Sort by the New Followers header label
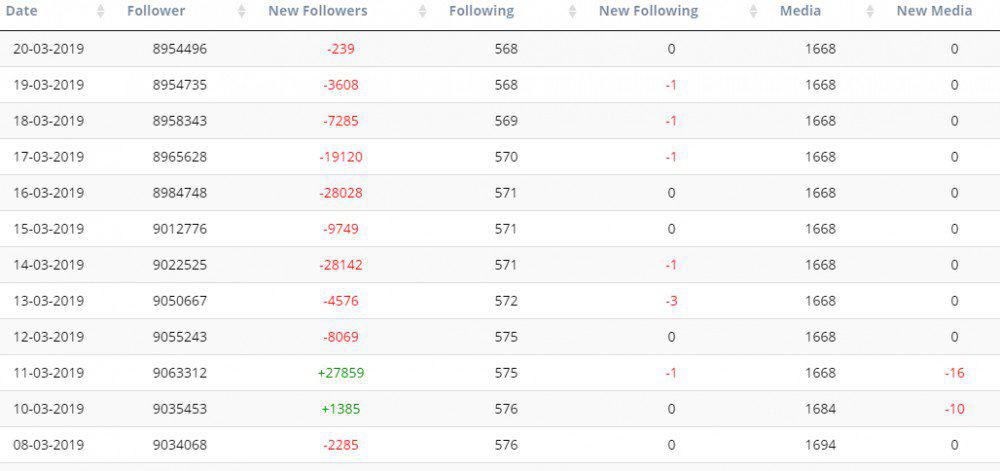The image size is (1000, 471). point(317,11)
